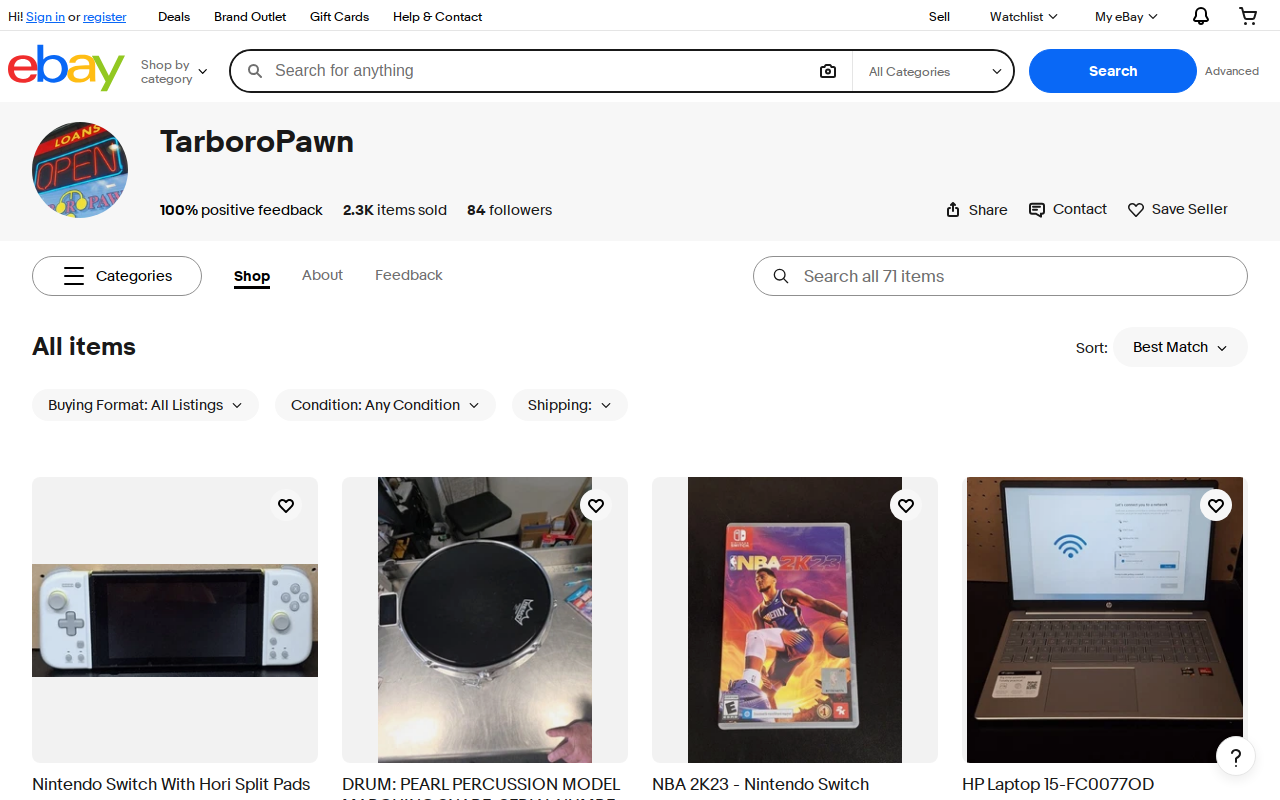Open the help question mark button
Screen dimensions: 1280x800
click(1236, 757)
